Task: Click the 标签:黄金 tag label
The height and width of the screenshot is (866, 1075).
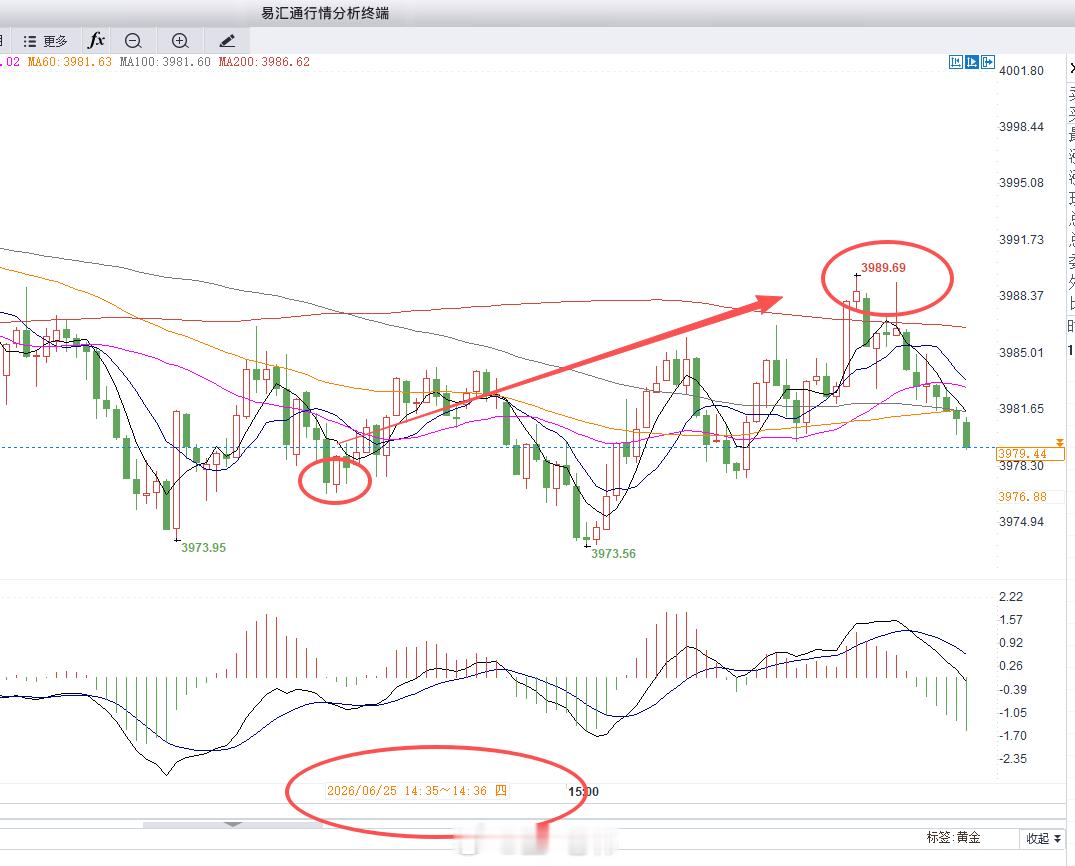Action: [954, 837]
